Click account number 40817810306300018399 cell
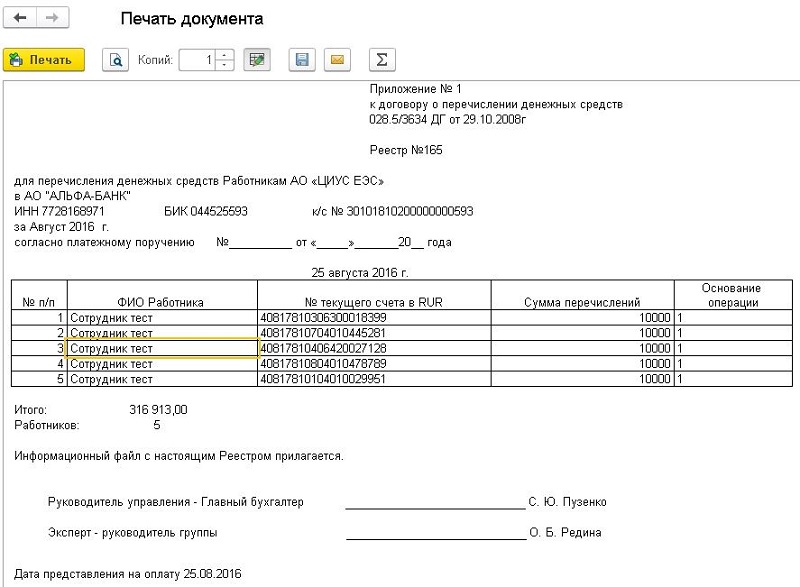 pyautogui.click(x=322, y=317)
